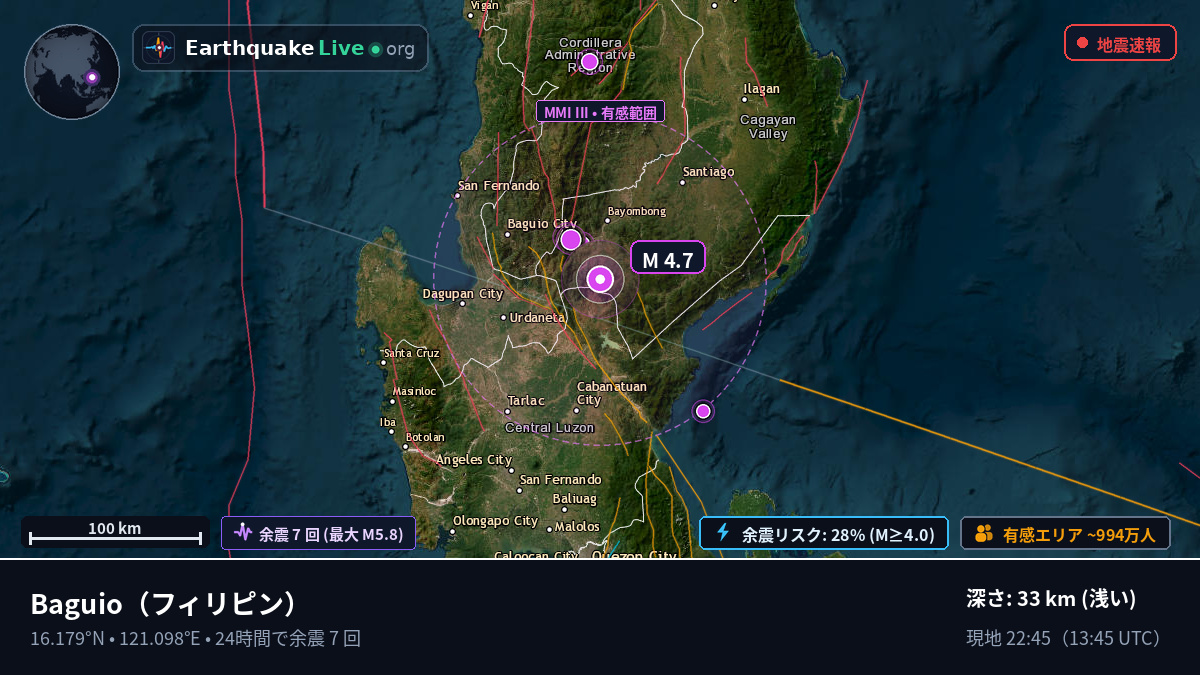
Task: Select aftershock marker near Baguio City
Action: click(x=571, y=239)
